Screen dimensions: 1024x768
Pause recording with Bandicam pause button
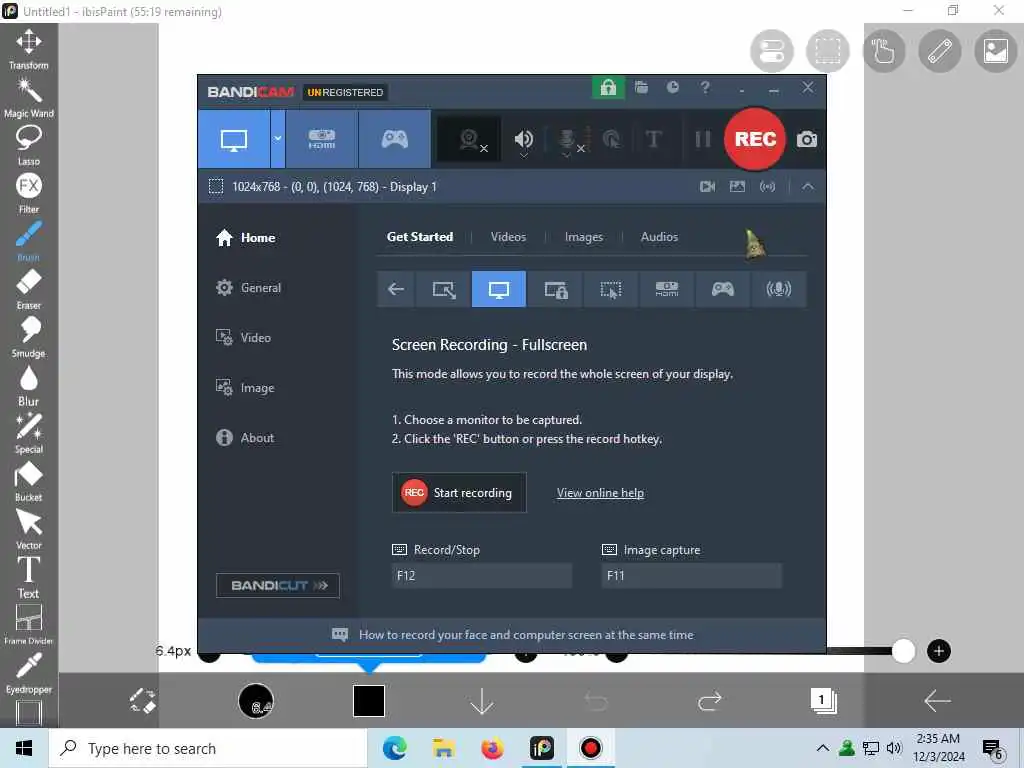pos(702,139)
